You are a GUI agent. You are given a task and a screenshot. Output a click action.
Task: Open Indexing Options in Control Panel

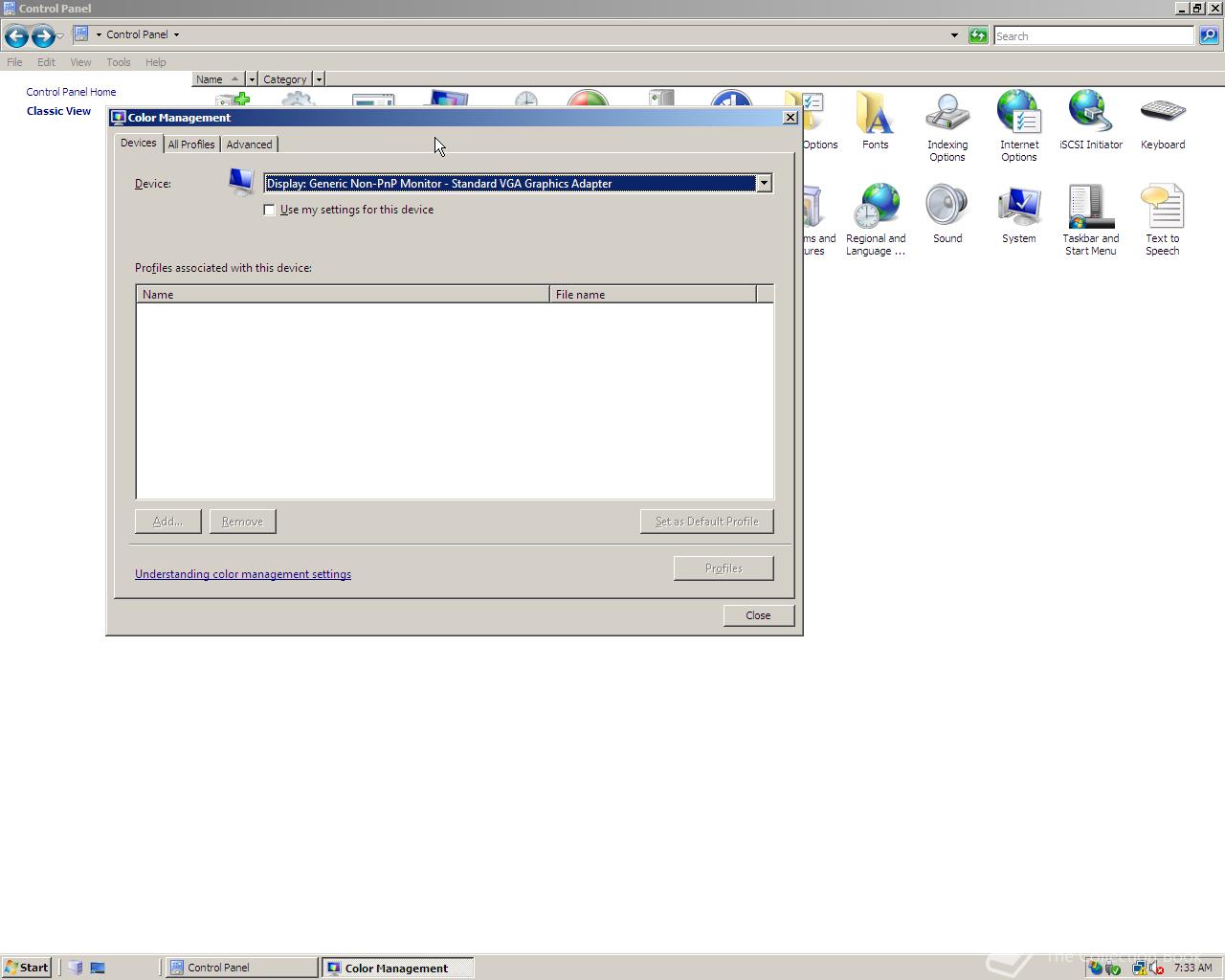point(947,126)
